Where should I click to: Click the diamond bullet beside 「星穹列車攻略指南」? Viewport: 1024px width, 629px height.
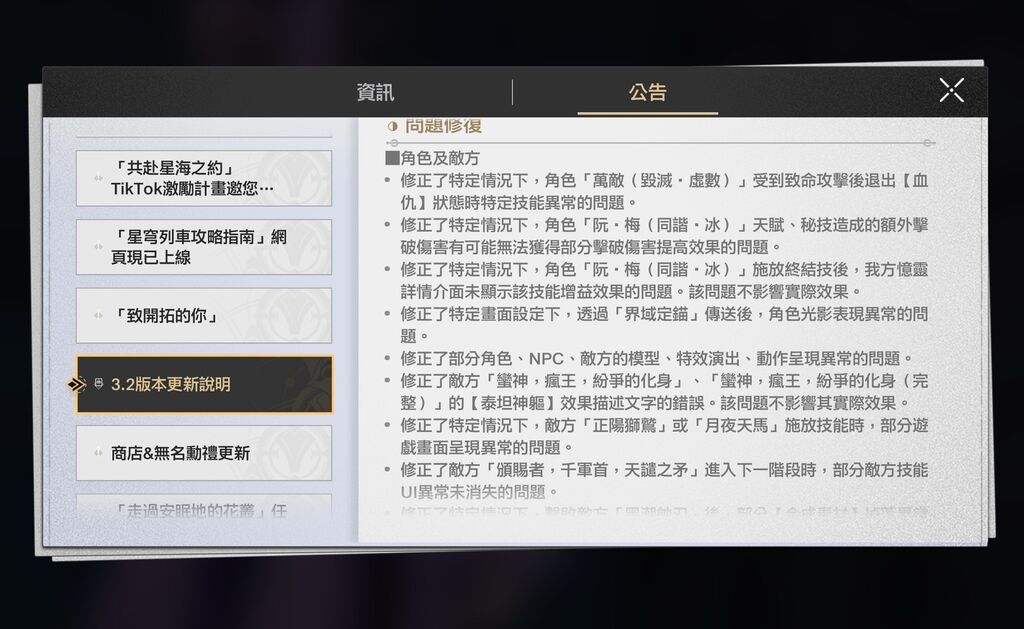pyautogui.click(x=98, y=246)
